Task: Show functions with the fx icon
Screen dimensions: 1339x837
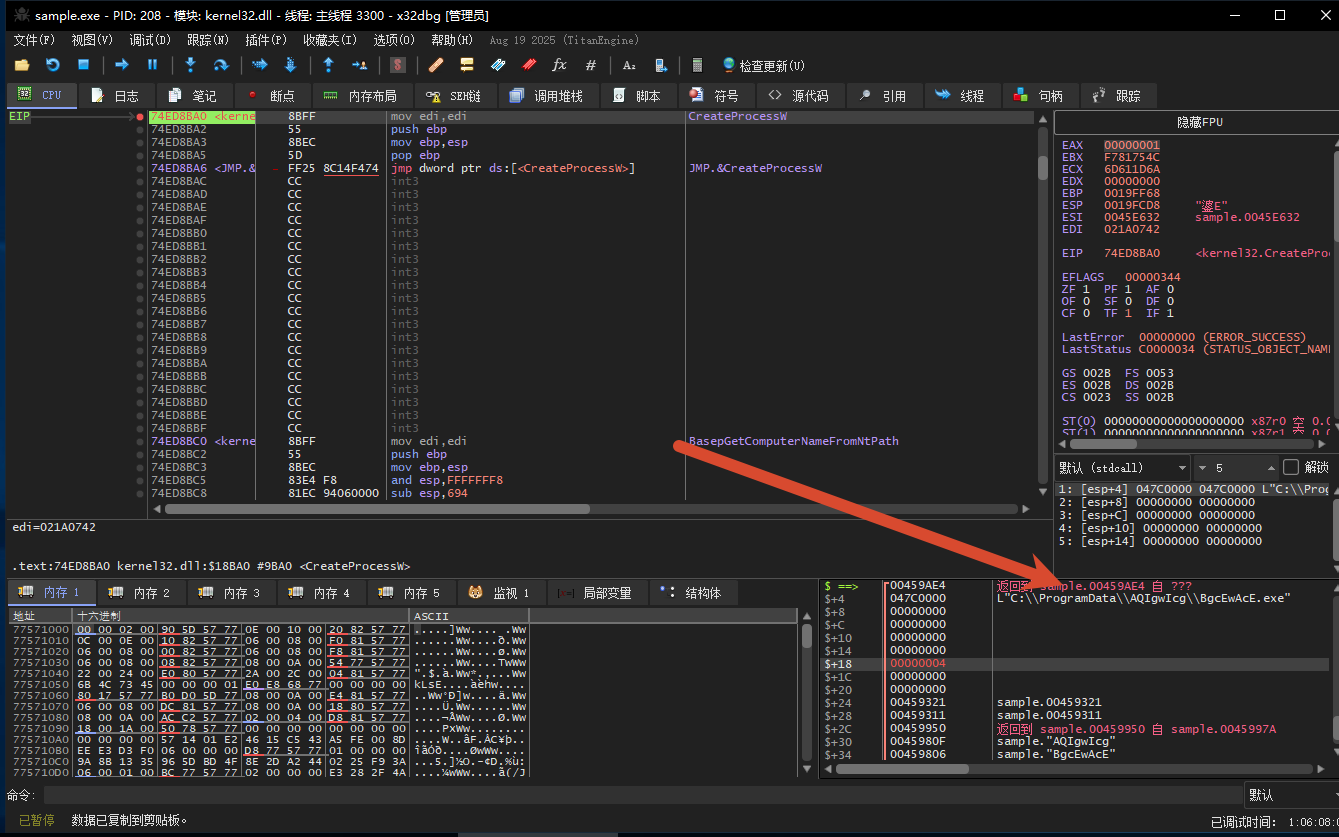Action: point(559,65)
